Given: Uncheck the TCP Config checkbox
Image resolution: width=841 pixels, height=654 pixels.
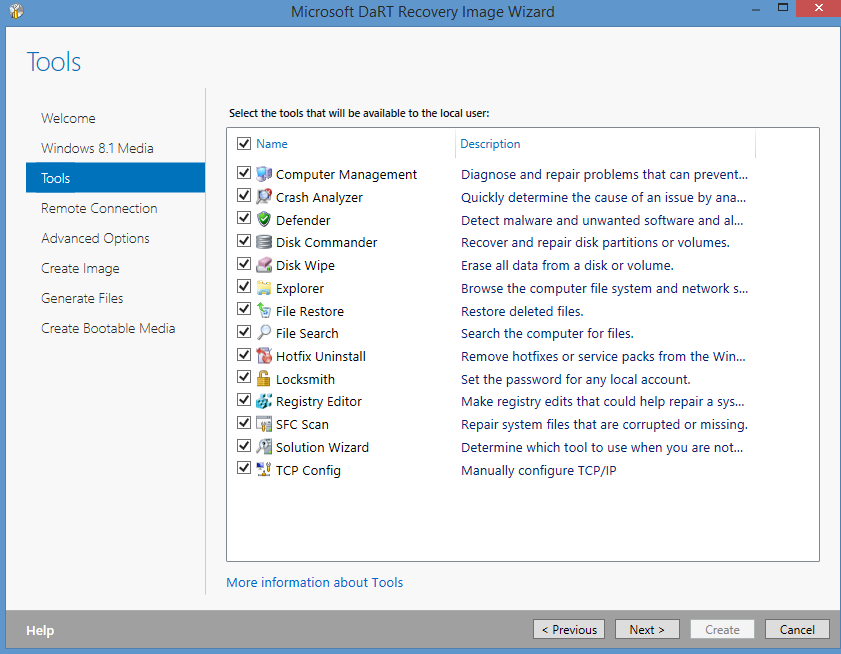Looking at the screenshot, I should 244,468.
